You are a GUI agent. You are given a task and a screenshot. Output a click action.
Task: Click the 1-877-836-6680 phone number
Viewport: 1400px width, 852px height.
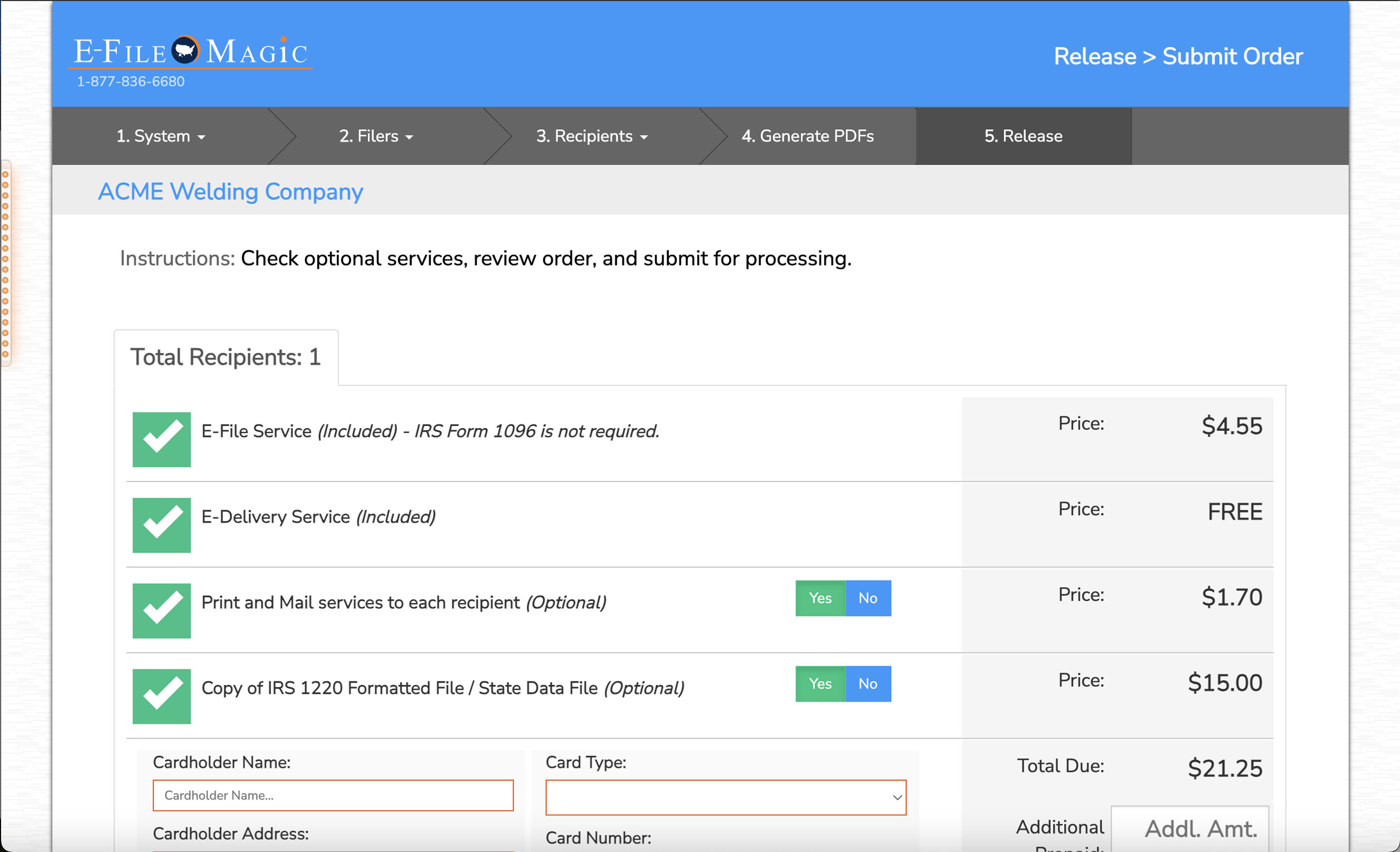[130, 82]
